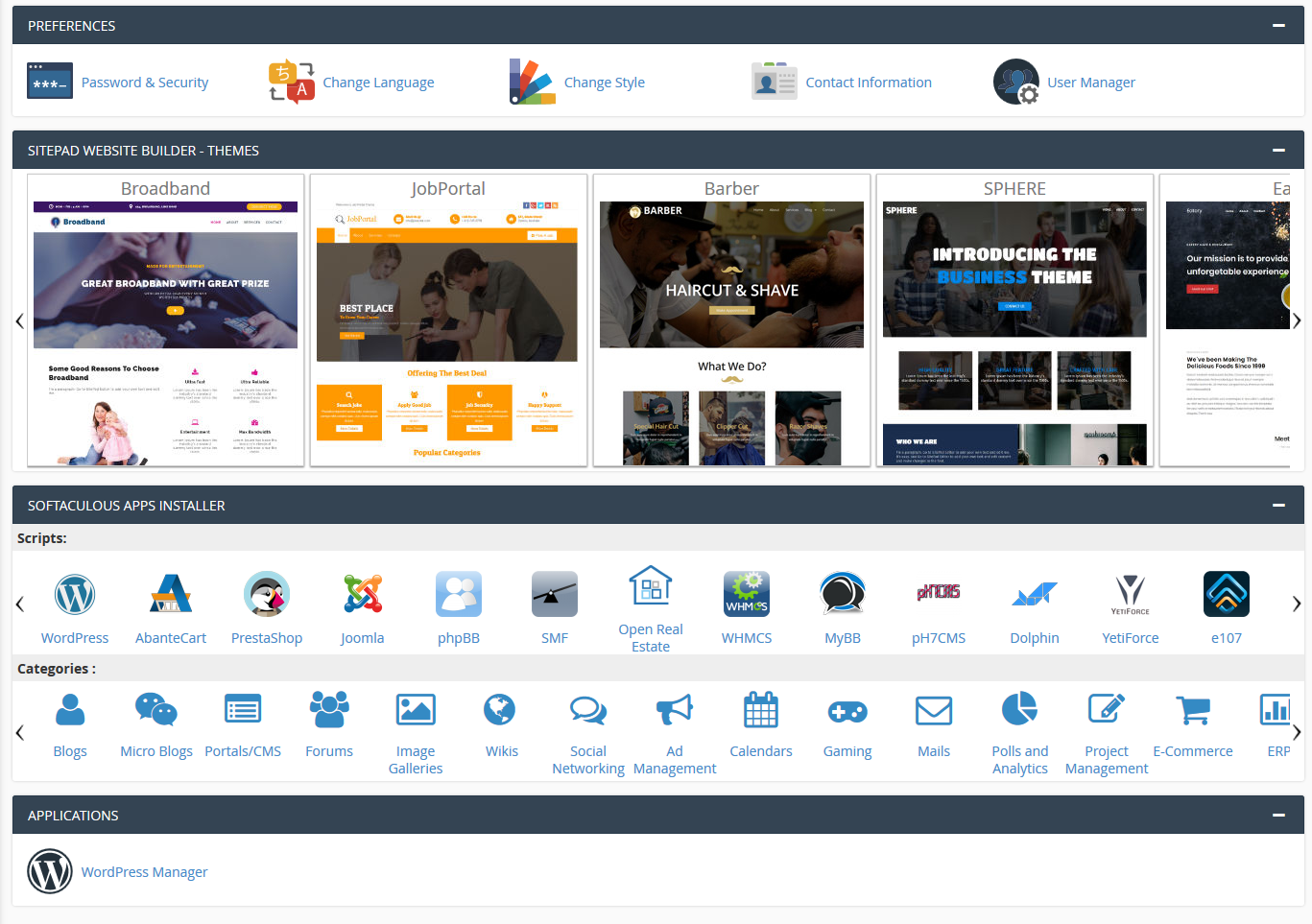
Task: Launch the WordPress script icon
Action: click(x=75, y=595)
